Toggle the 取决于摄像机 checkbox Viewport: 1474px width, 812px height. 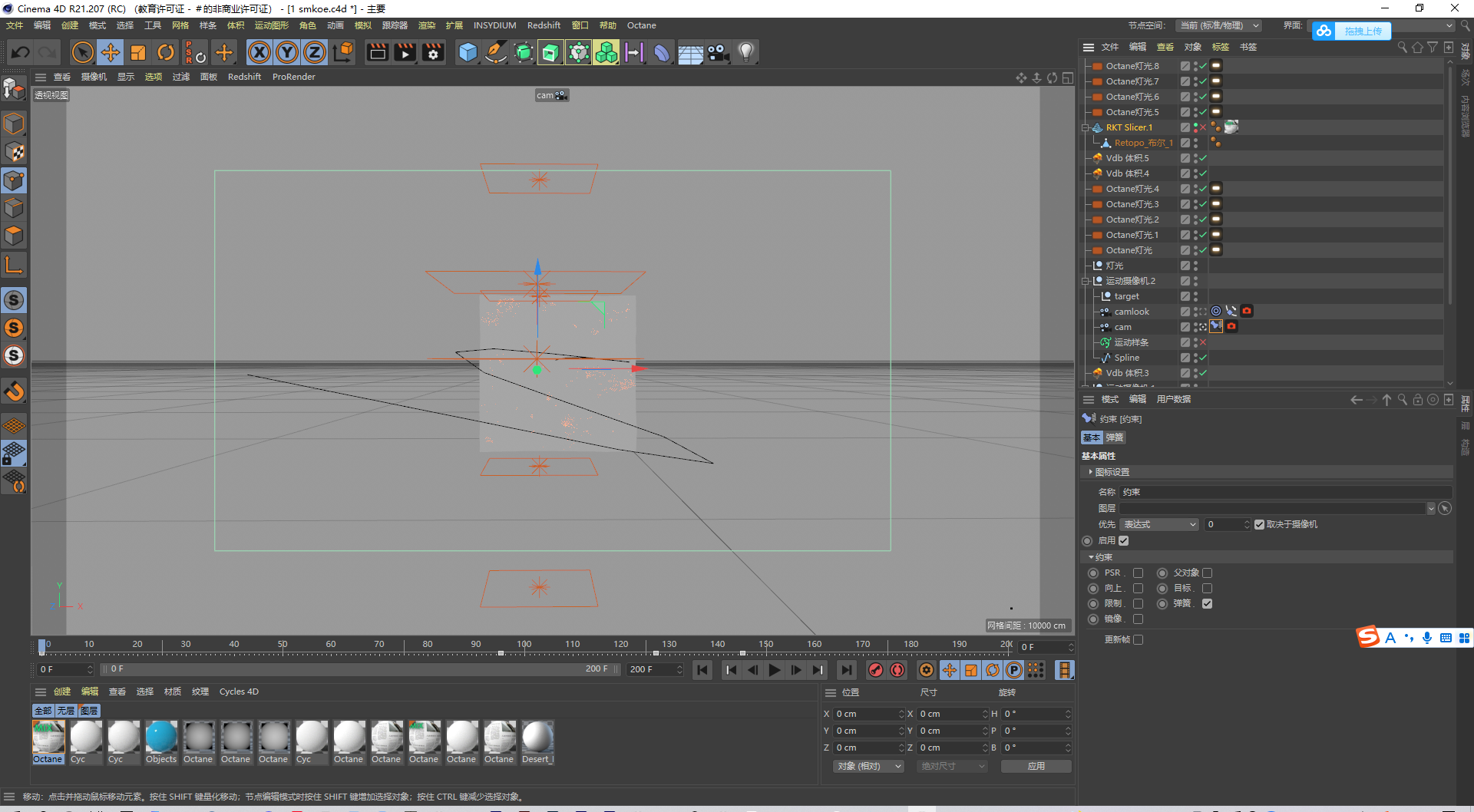[1259, 524]
